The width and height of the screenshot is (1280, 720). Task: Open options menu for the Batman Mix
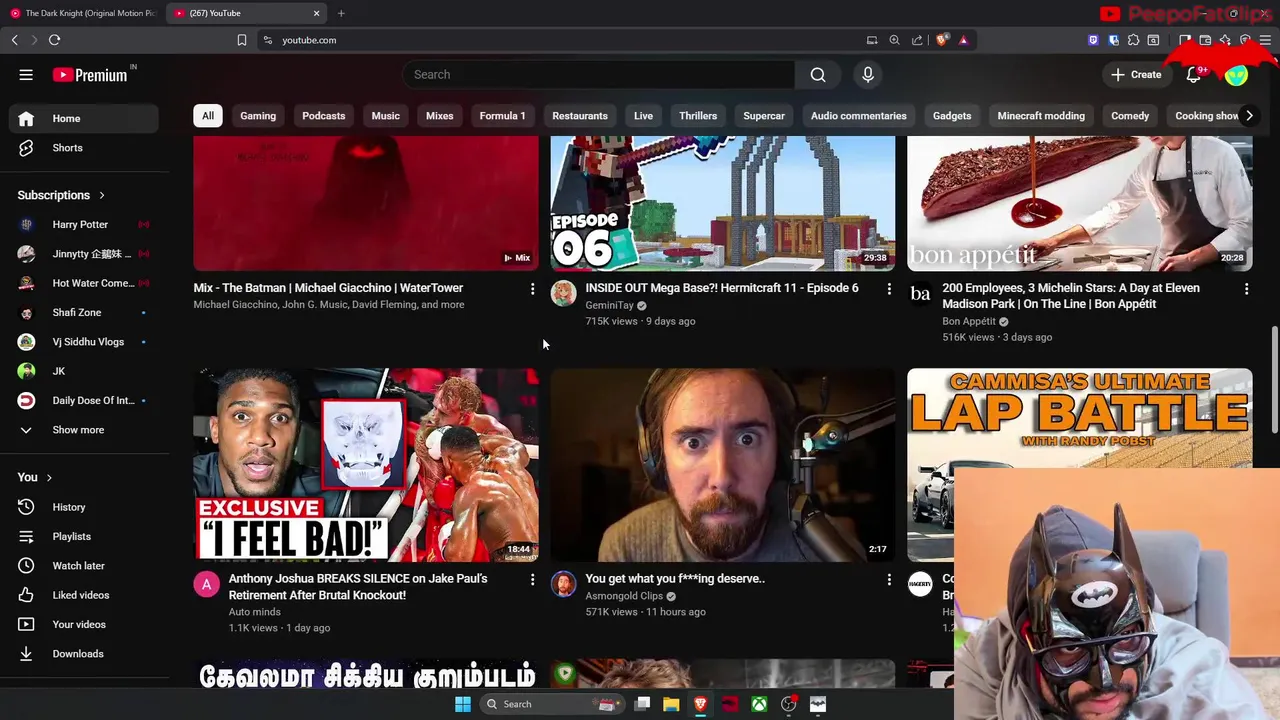pos(532,289)
